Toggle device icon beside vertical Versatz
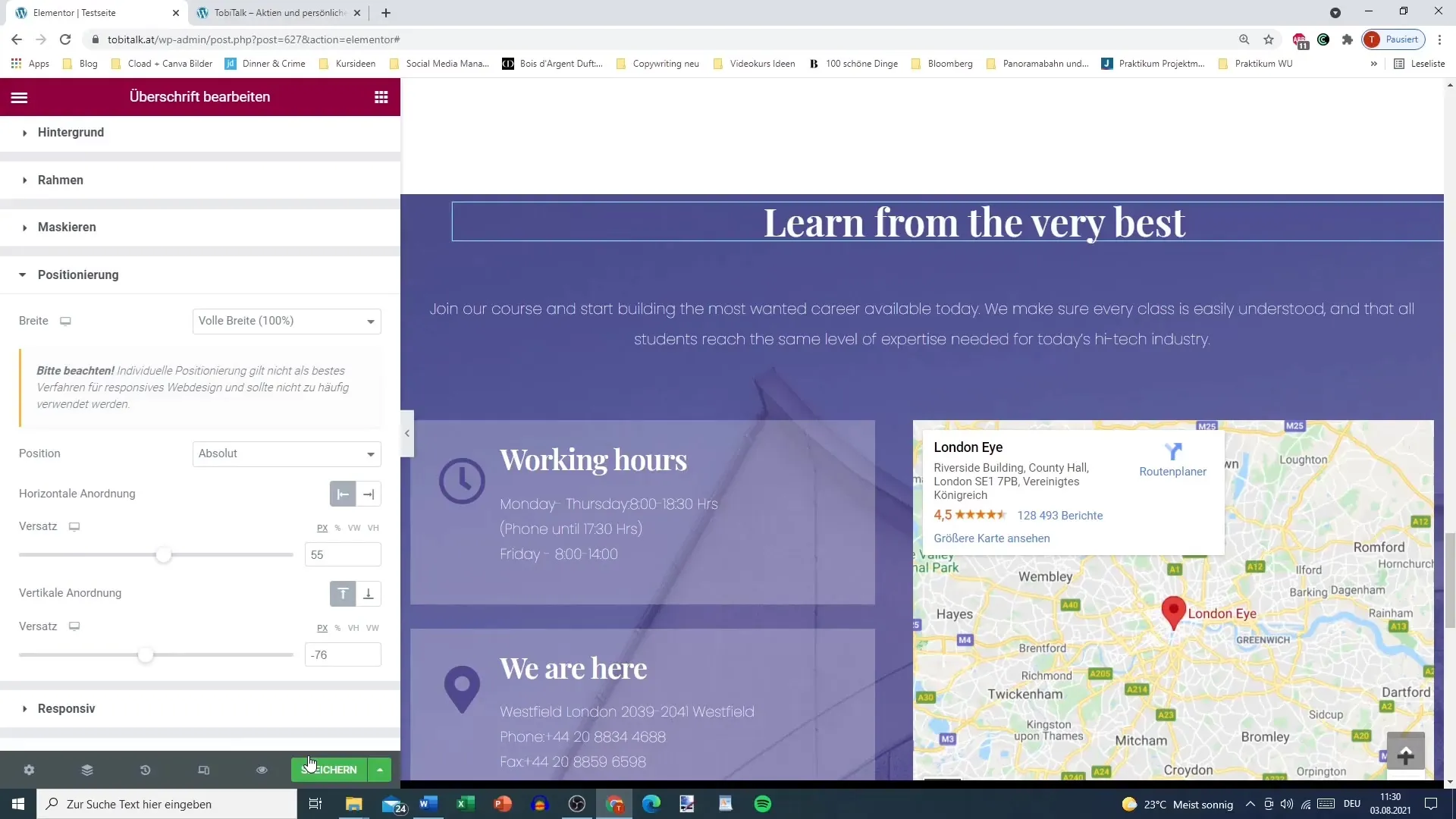The height and width of the screenshot is (819, 1456). click(x=74, y=626)
